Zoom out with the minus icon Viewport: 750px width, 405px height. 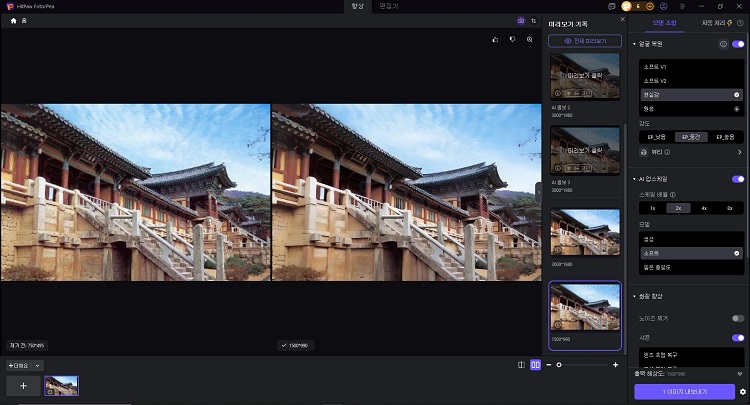click(549, 365)
